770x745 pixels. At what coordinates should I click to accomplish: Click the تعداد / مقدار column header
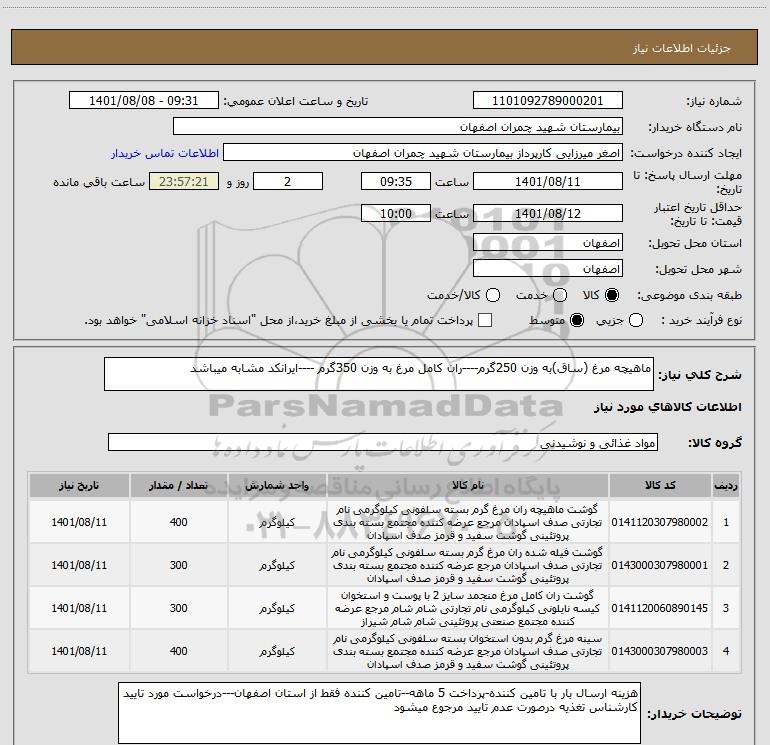(178, 486)
